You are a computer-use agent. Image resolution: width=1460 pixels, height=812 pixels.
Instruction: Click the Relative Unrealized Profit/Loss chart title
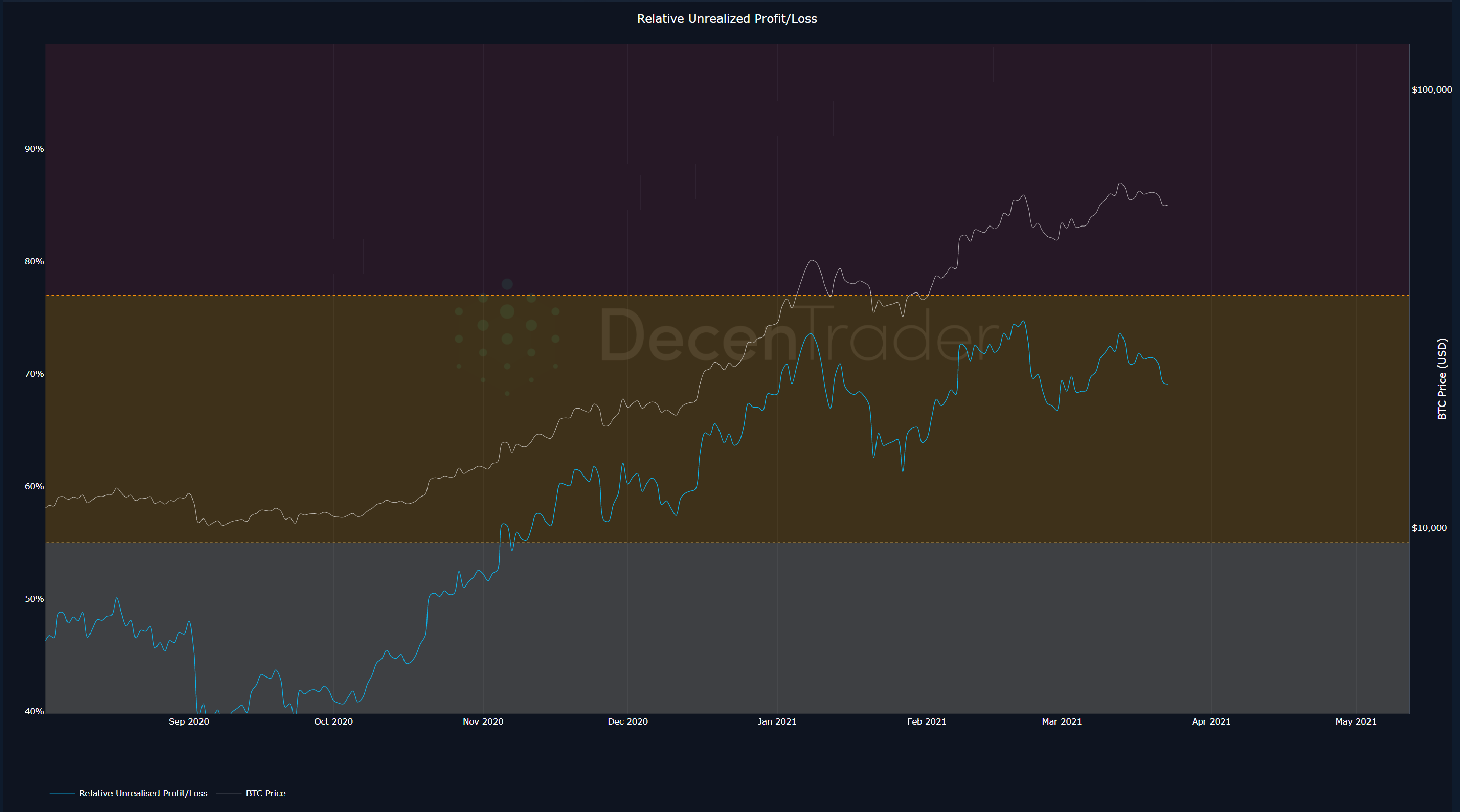pos(727,19)
